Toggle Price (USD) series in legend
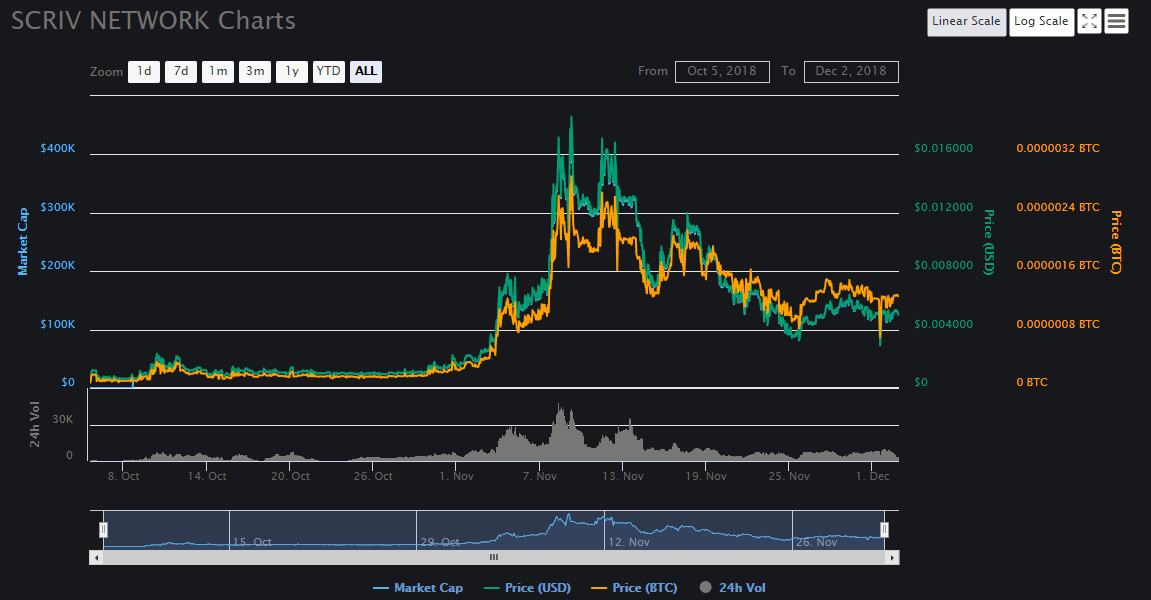This screenshot has width=1151, height=600. coord(528,588)
